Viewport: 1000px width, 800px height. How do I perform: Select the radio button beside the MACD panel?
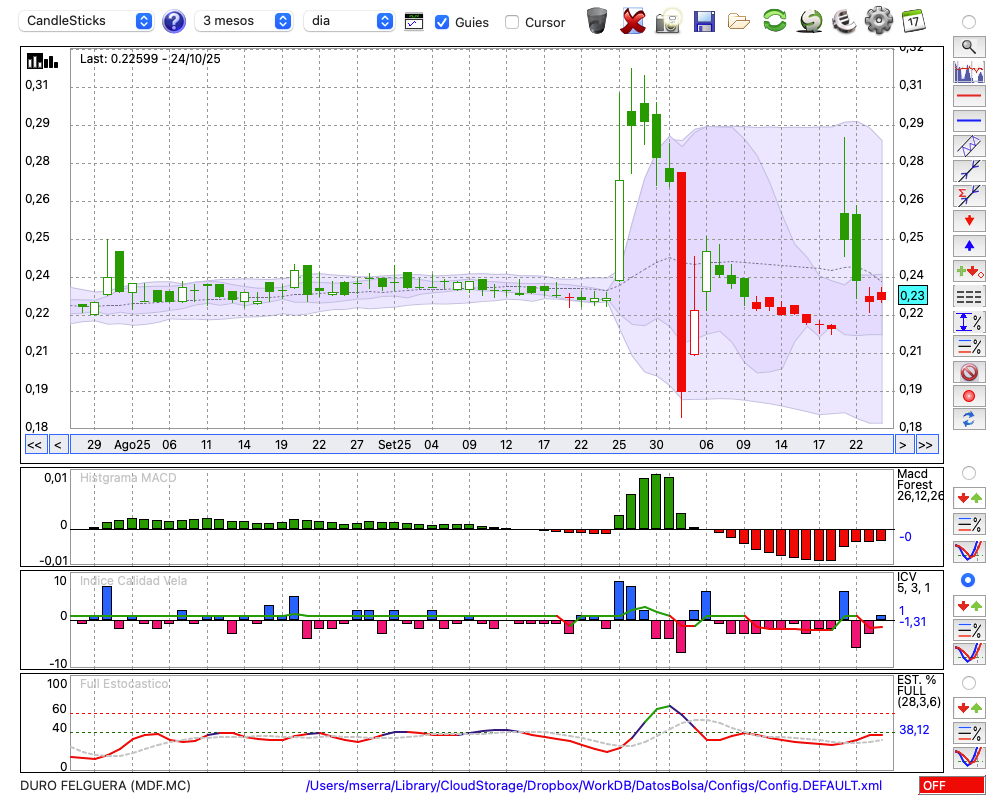click(x=968, y=472)
